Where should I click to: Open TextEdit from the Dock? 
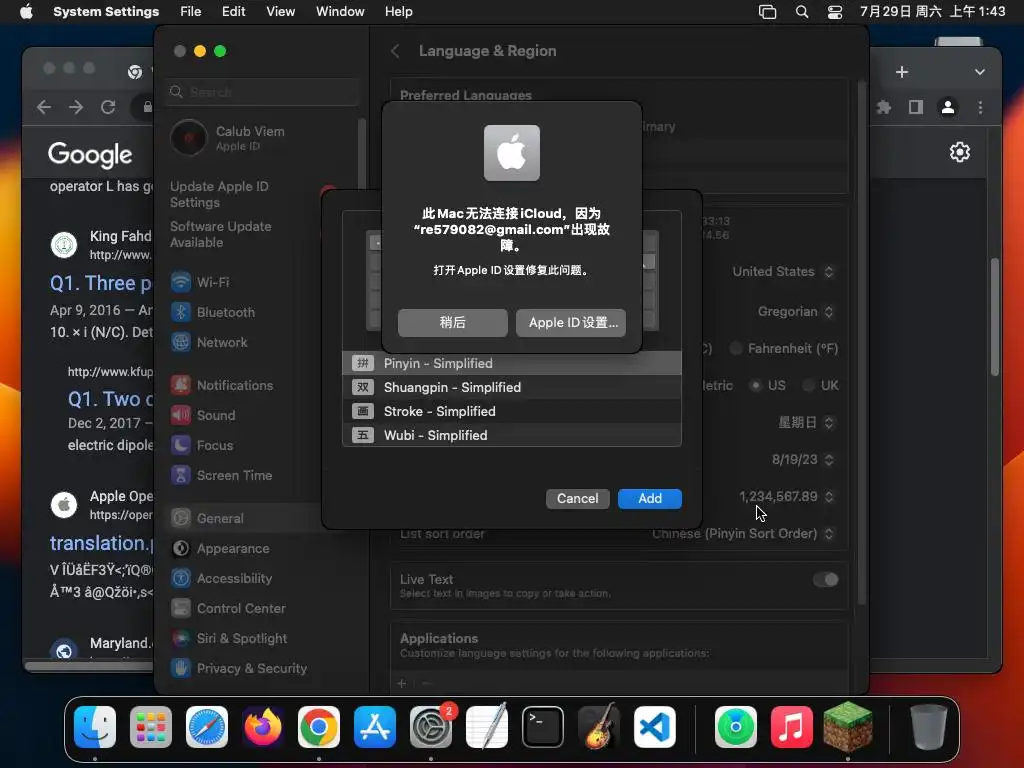pyautogui.click(x=487, y=727)
